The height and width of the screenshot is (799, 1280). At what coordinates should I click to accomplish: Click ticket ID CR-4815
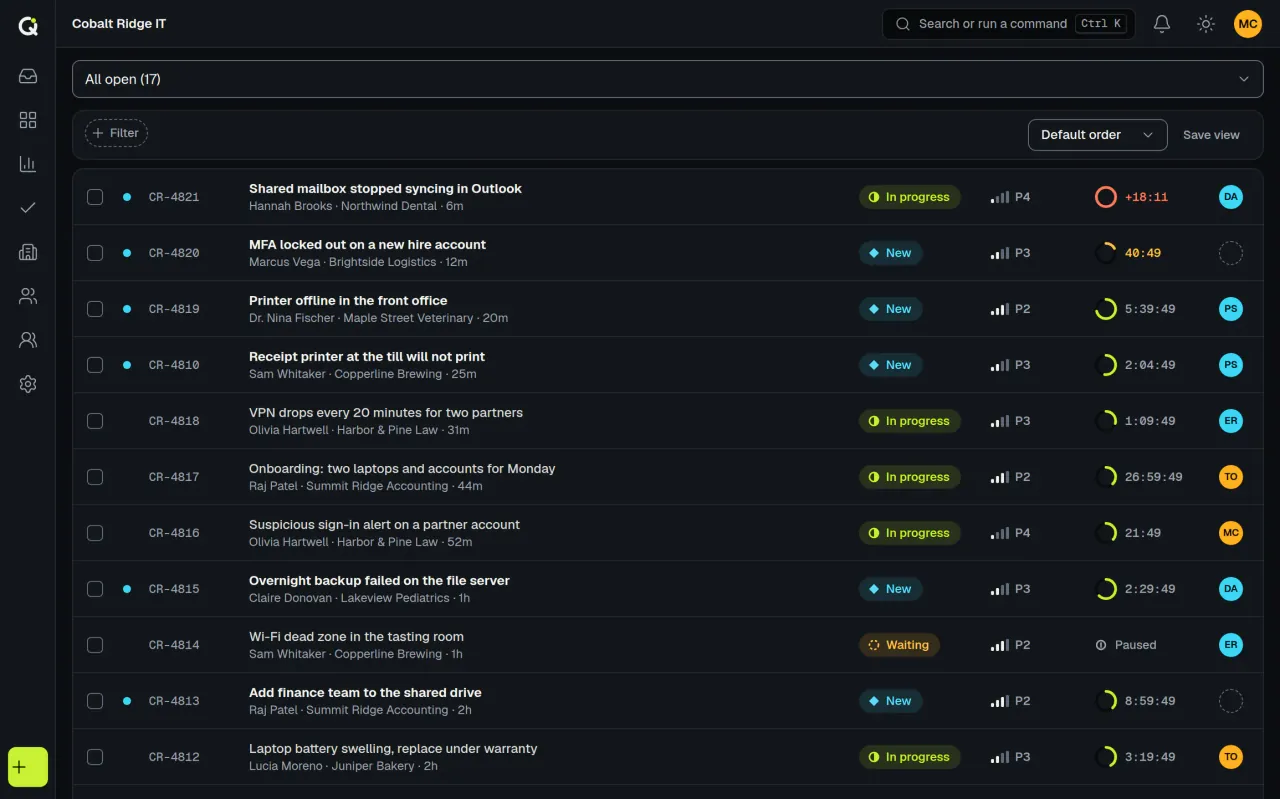tap(174, 589)
